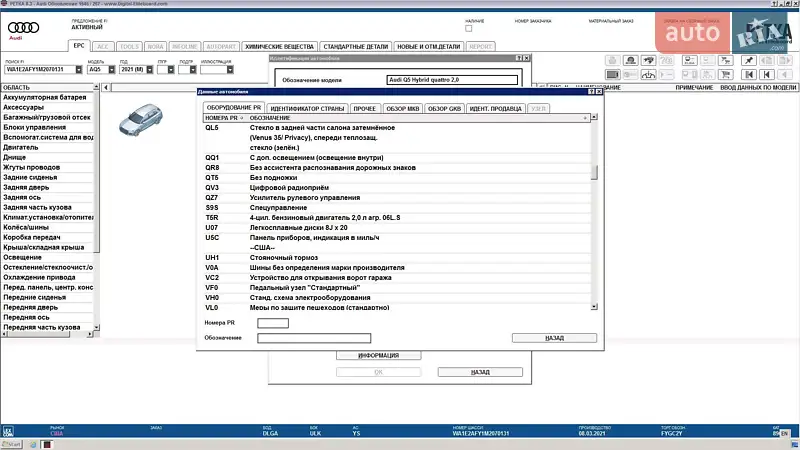Click the Номер PR input field
Image resolution: width=800 pixels, height=450 pixels.
click(x=272, y=323)
